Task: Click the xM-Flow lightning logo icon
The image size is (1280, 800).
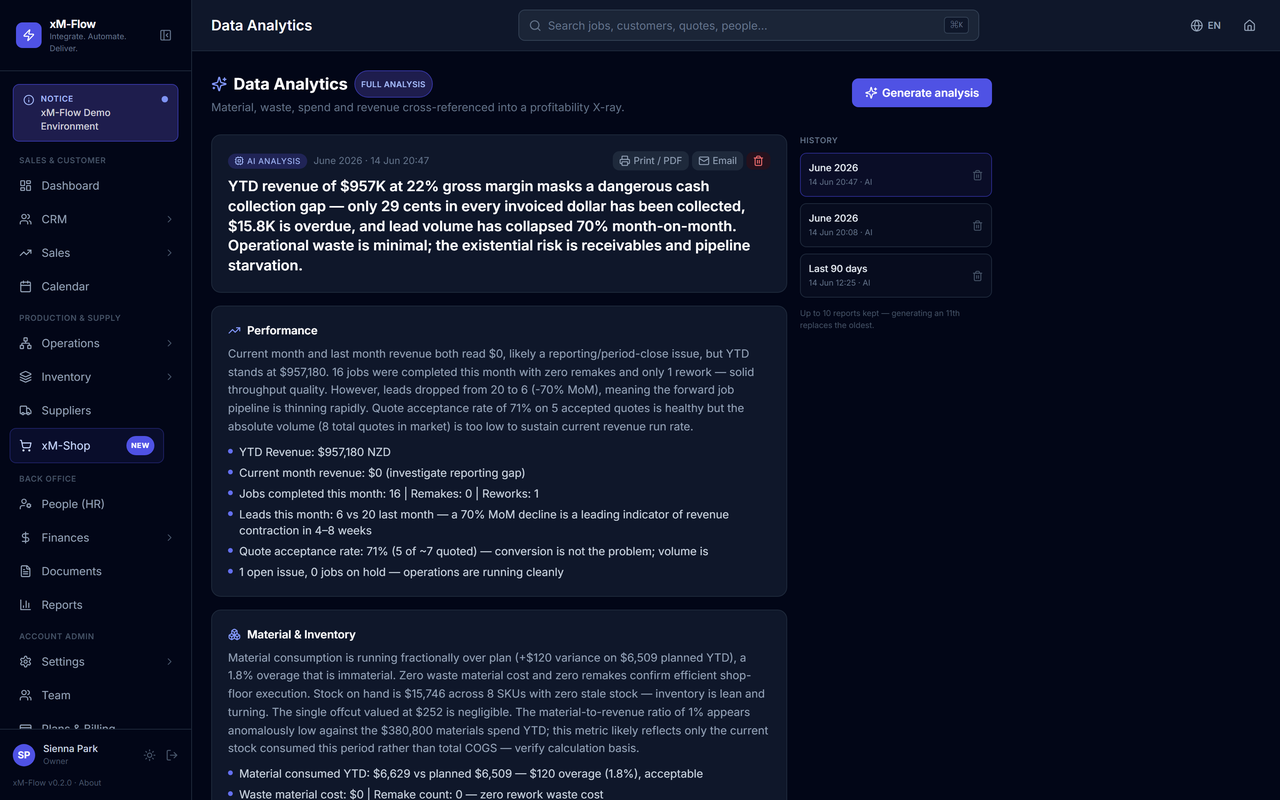Action: [29, 35]
